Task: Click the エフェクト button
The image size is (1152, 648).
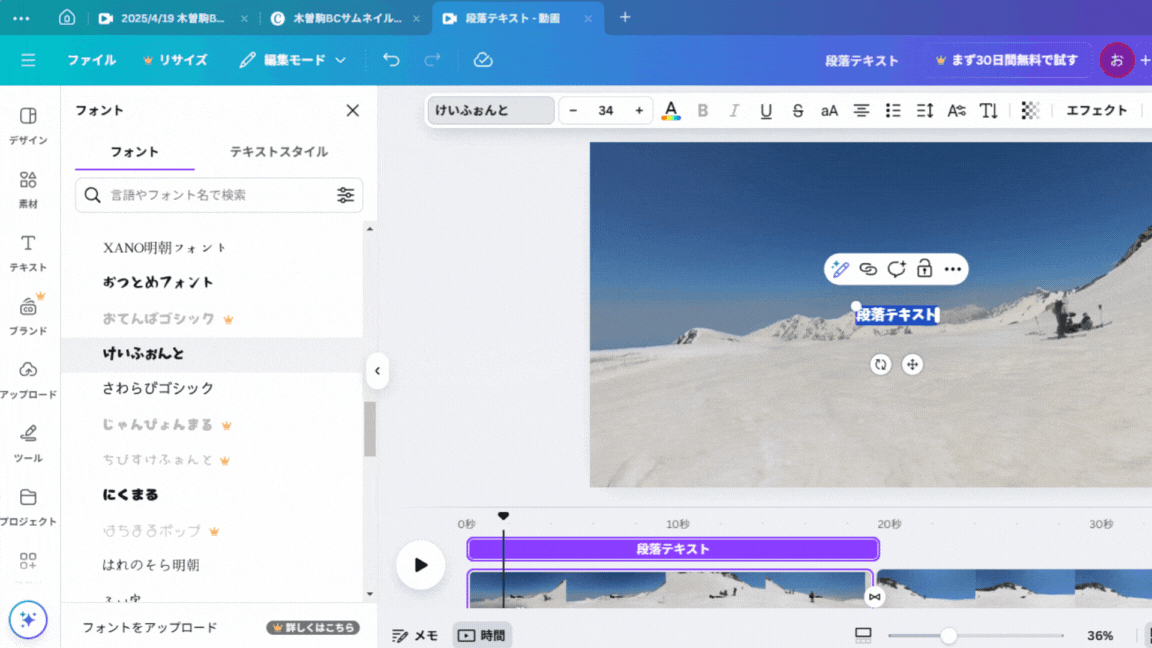Action: point(1096,111)
